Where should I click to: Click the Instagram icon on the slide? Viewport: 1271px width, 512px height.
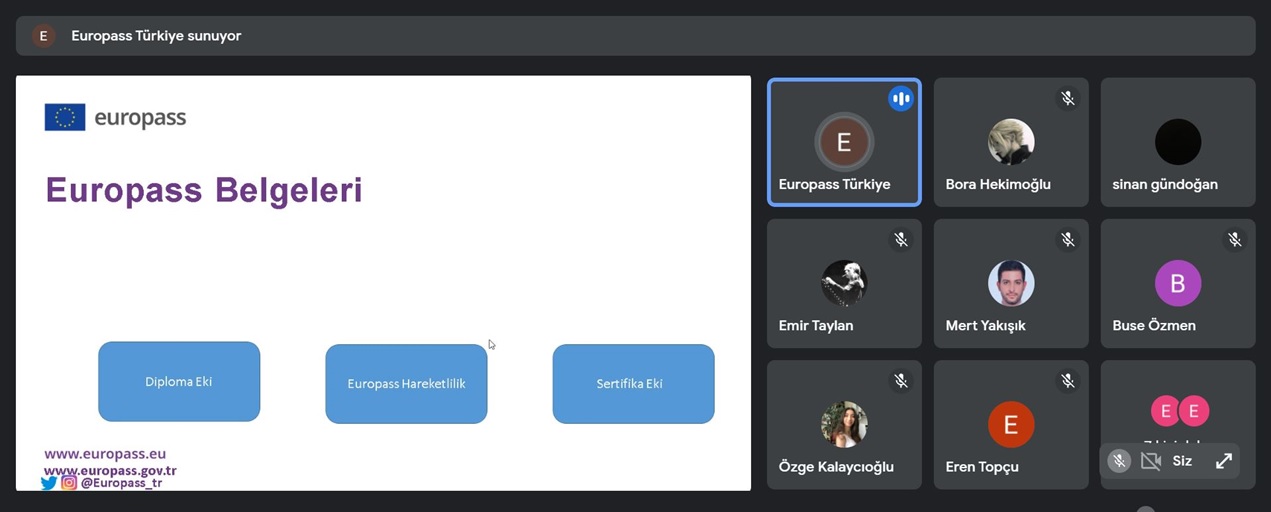click(69, 483)
